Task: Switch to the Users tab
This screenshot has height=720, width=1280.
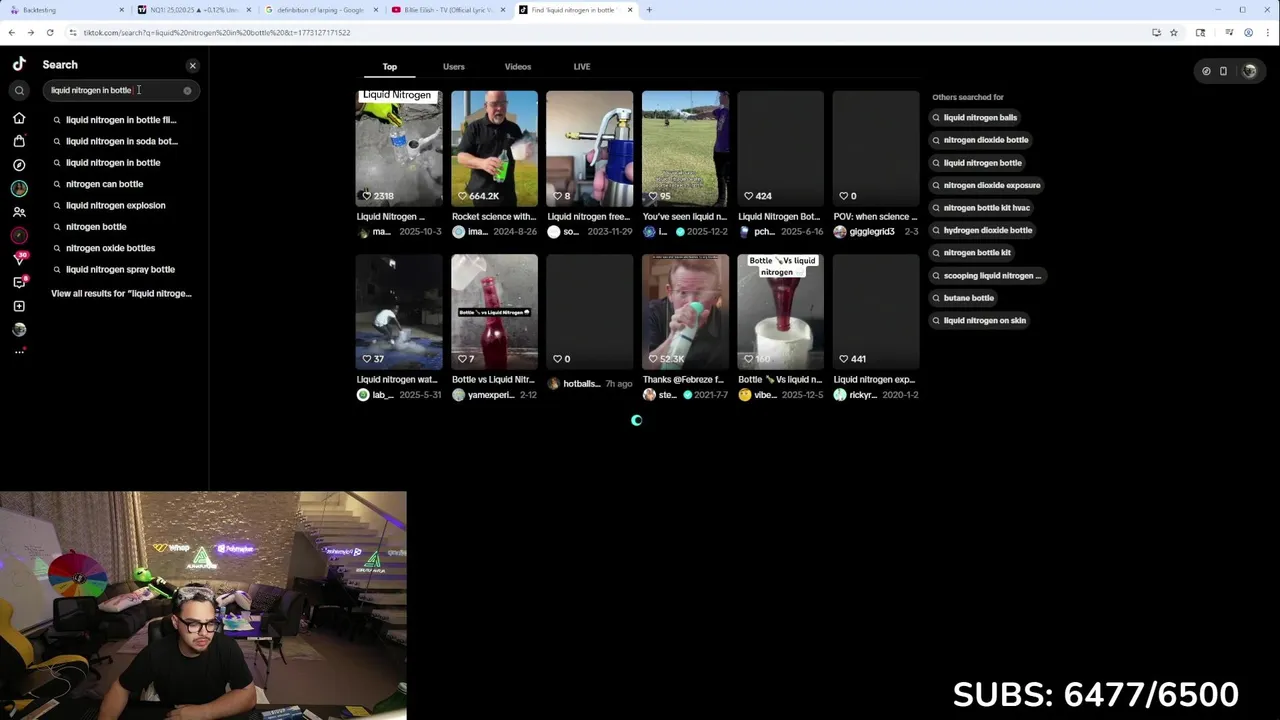Action: [x=454, y=67]
